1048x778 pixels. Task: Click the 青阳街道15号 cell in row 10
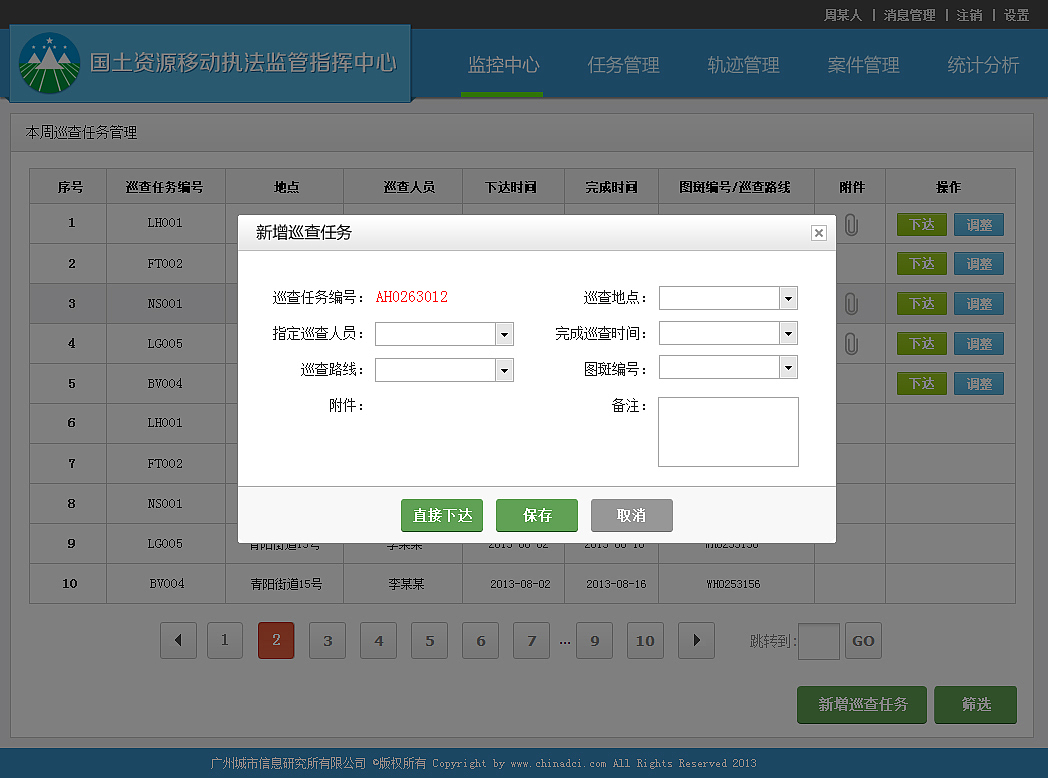(x=286, y=584)
